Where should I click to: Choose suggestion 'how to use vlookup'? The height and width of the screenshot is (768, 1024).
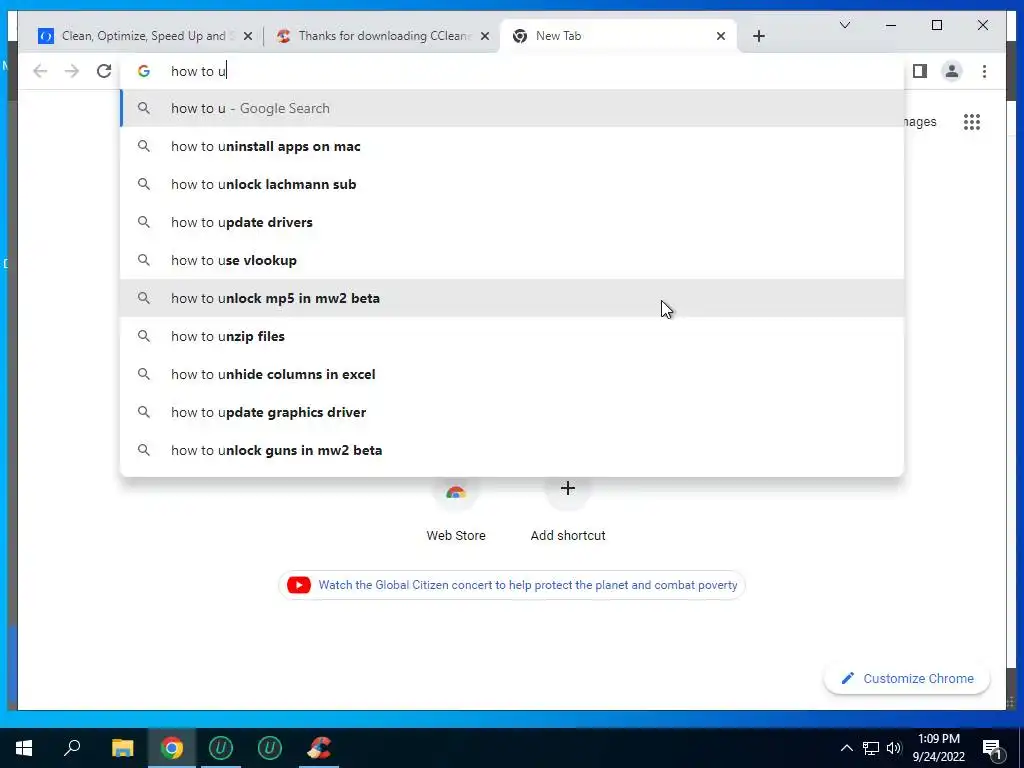[x=513, y=260]
